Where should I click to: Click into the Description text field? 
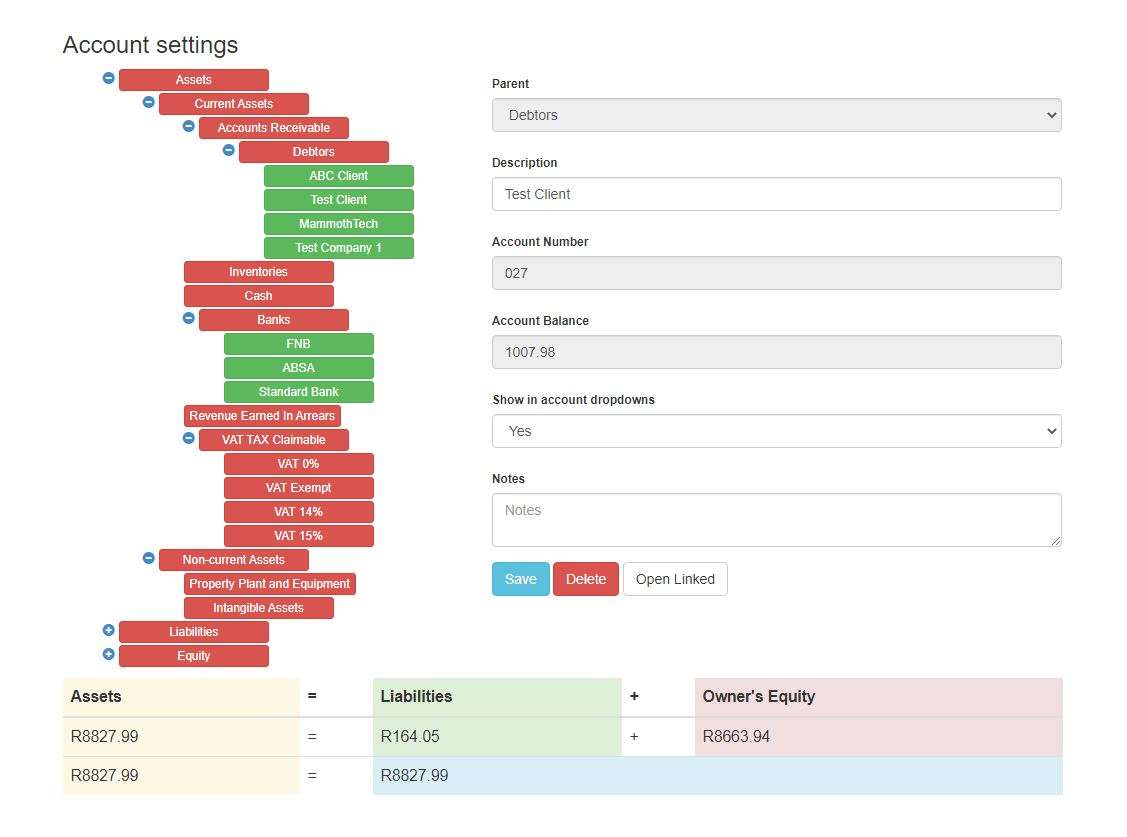point(776,194)
